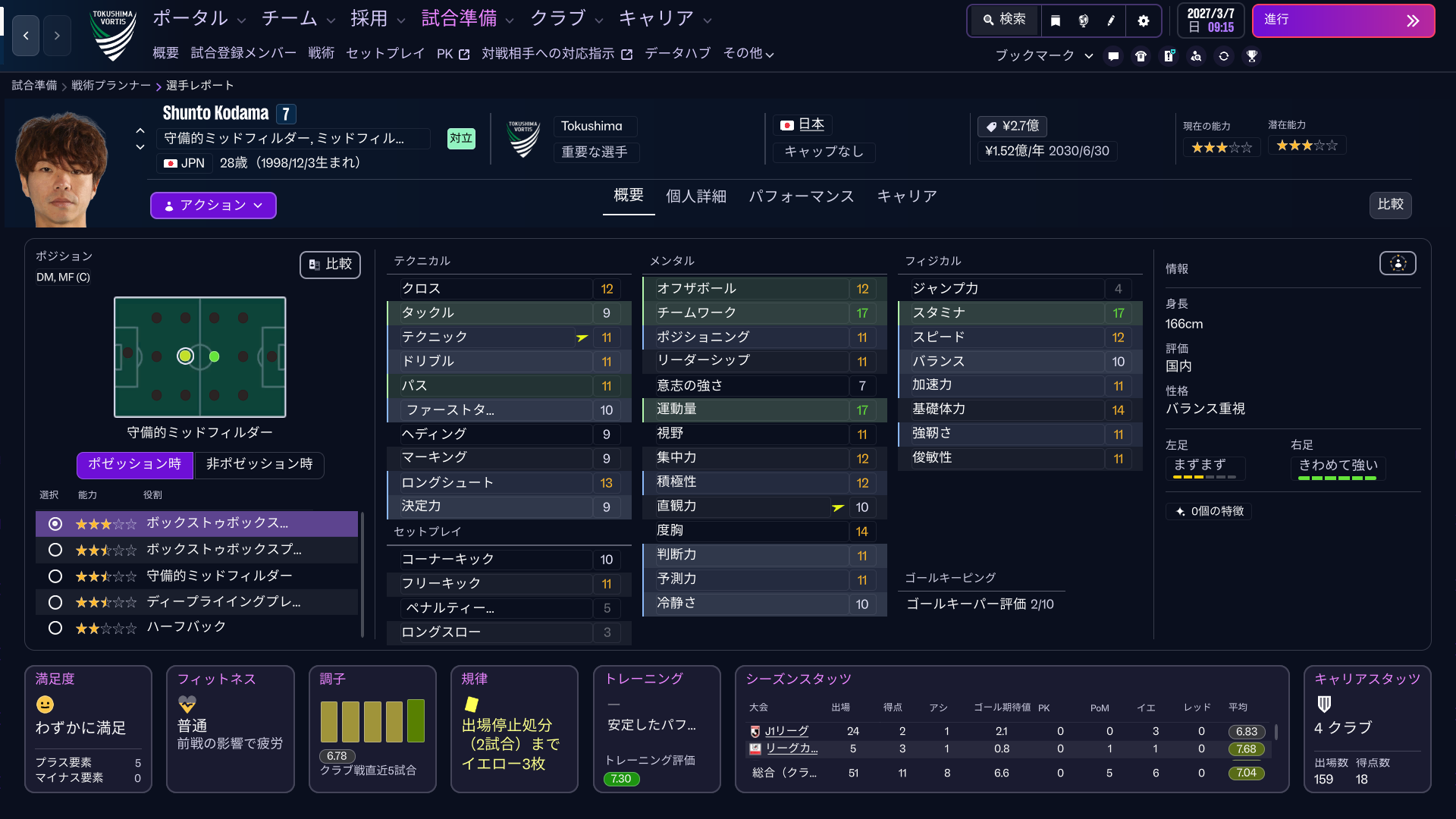The height and width of the screenshot is (819, 1456).
Task: Select ハーフバック role radio
Action: pyautogui.click(x=55, y=628)
